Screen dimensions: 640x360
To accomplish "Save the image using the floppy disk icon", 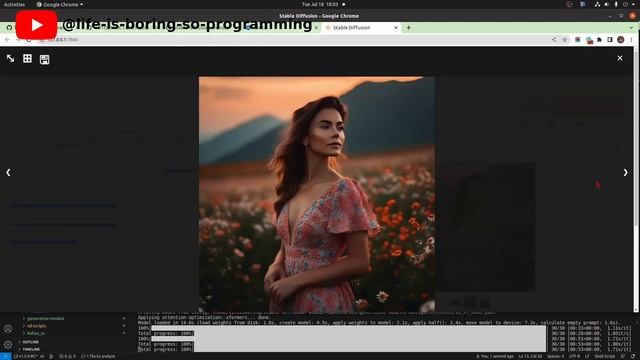I will [44, 60].
